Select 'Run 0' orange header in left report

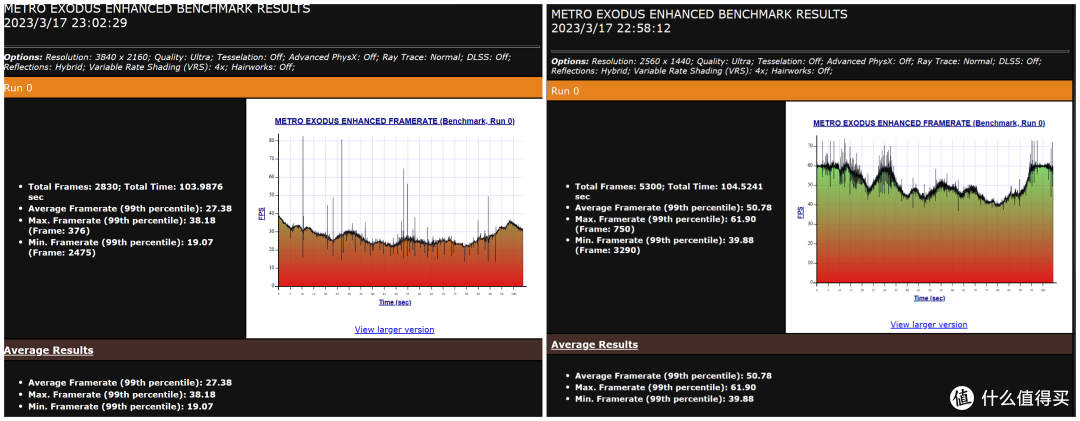(x=273, y=88)
